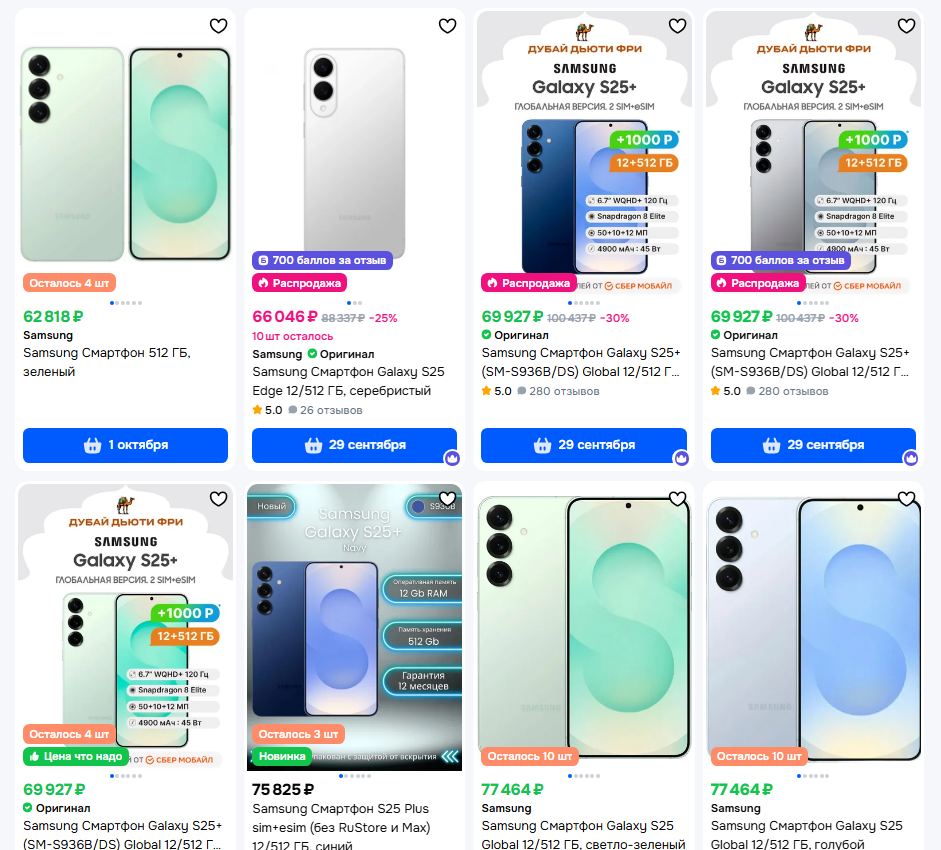Add silver Galaxy S25+ to cart, 29 сентября
The height and width of the screenshot is (850, 941).
point(813,445)
